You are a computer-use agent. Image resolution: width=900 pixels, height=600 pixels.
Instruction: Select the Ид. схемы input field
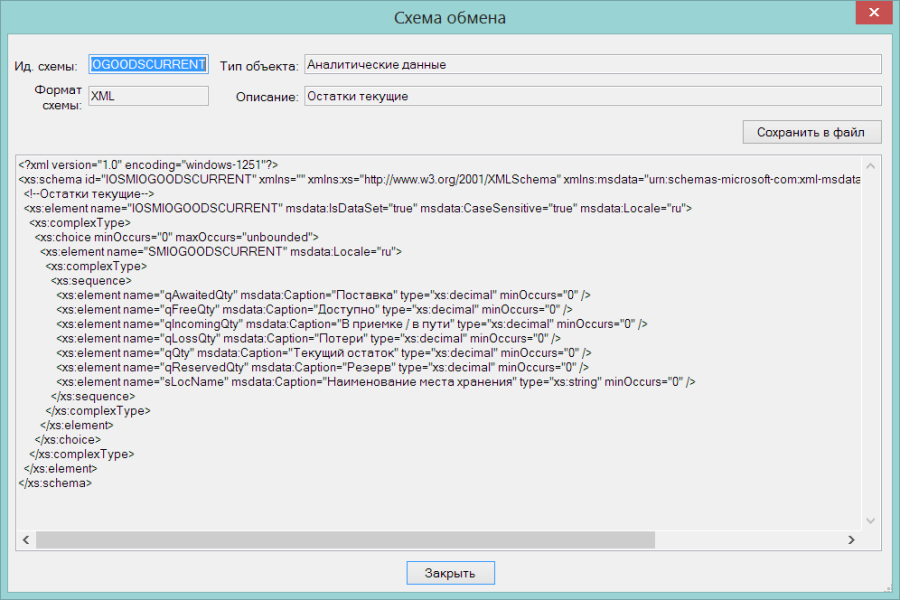pos(149,64)
